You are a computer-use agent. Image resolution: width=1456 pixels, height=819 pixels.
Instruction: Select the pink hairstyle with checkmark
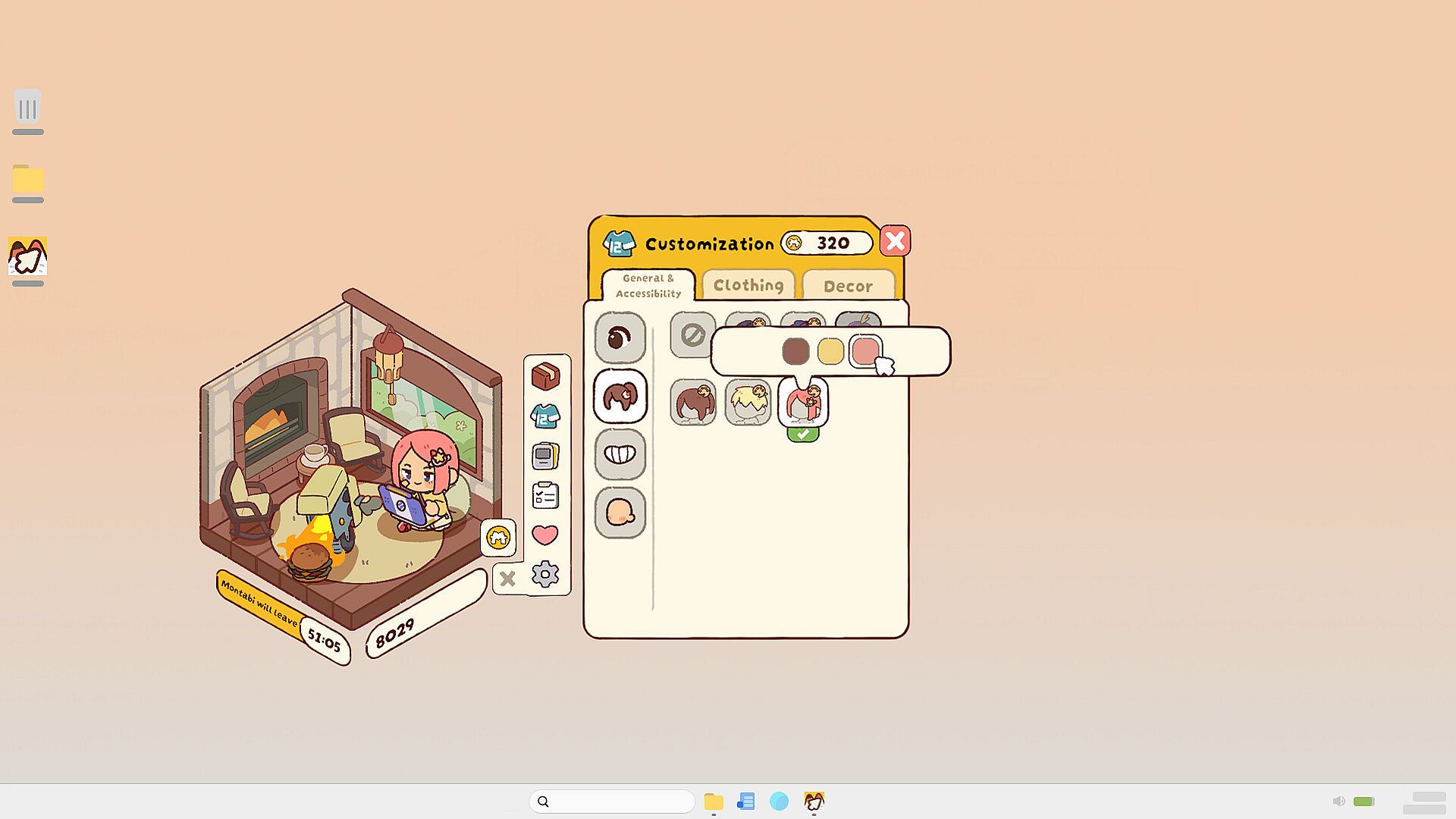[x=803, y=403]
